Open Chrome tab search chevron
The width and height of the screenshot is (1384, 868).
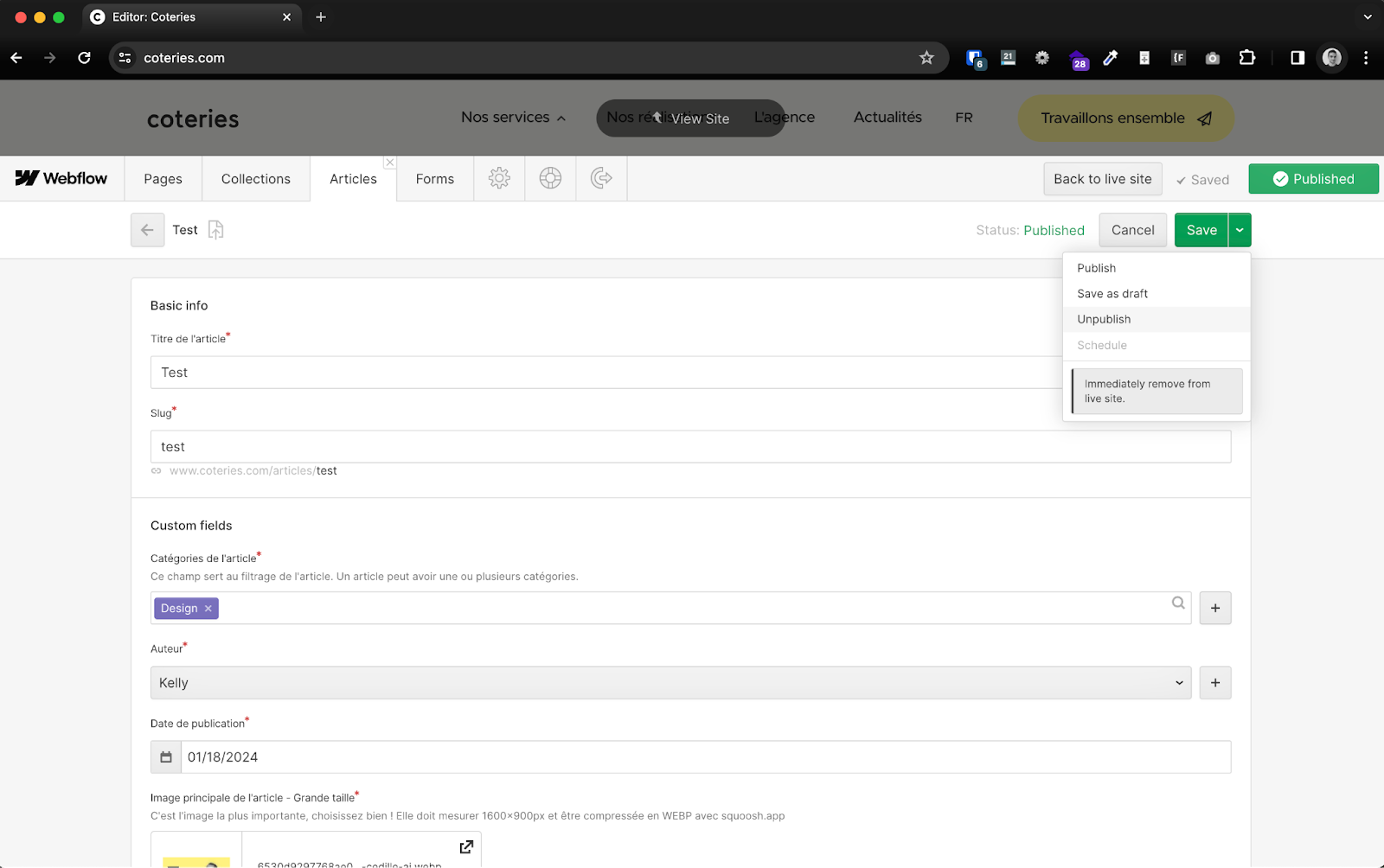pos(1368,17)
